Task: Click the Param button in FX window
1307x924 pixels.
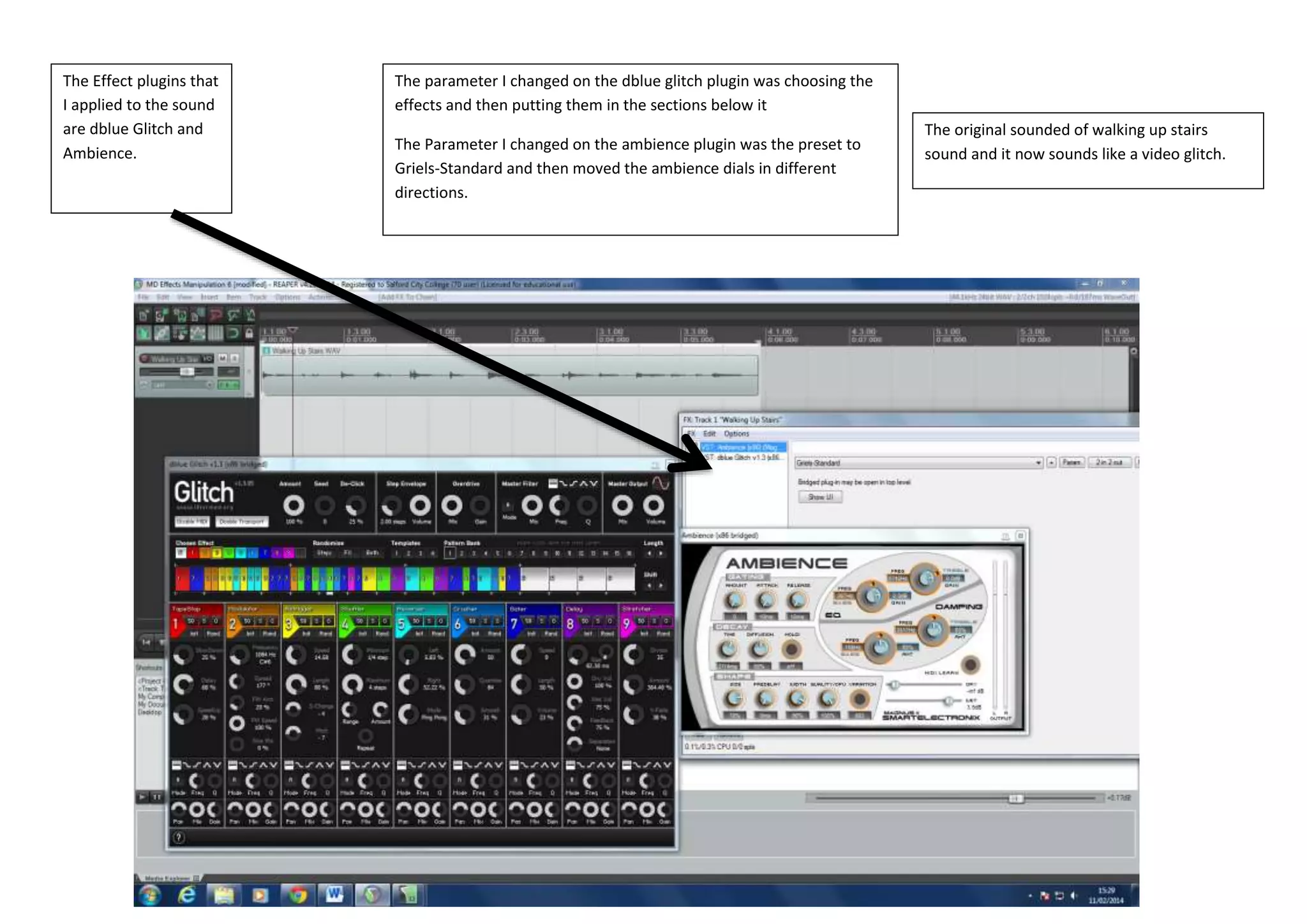Action: (1072, 463)
